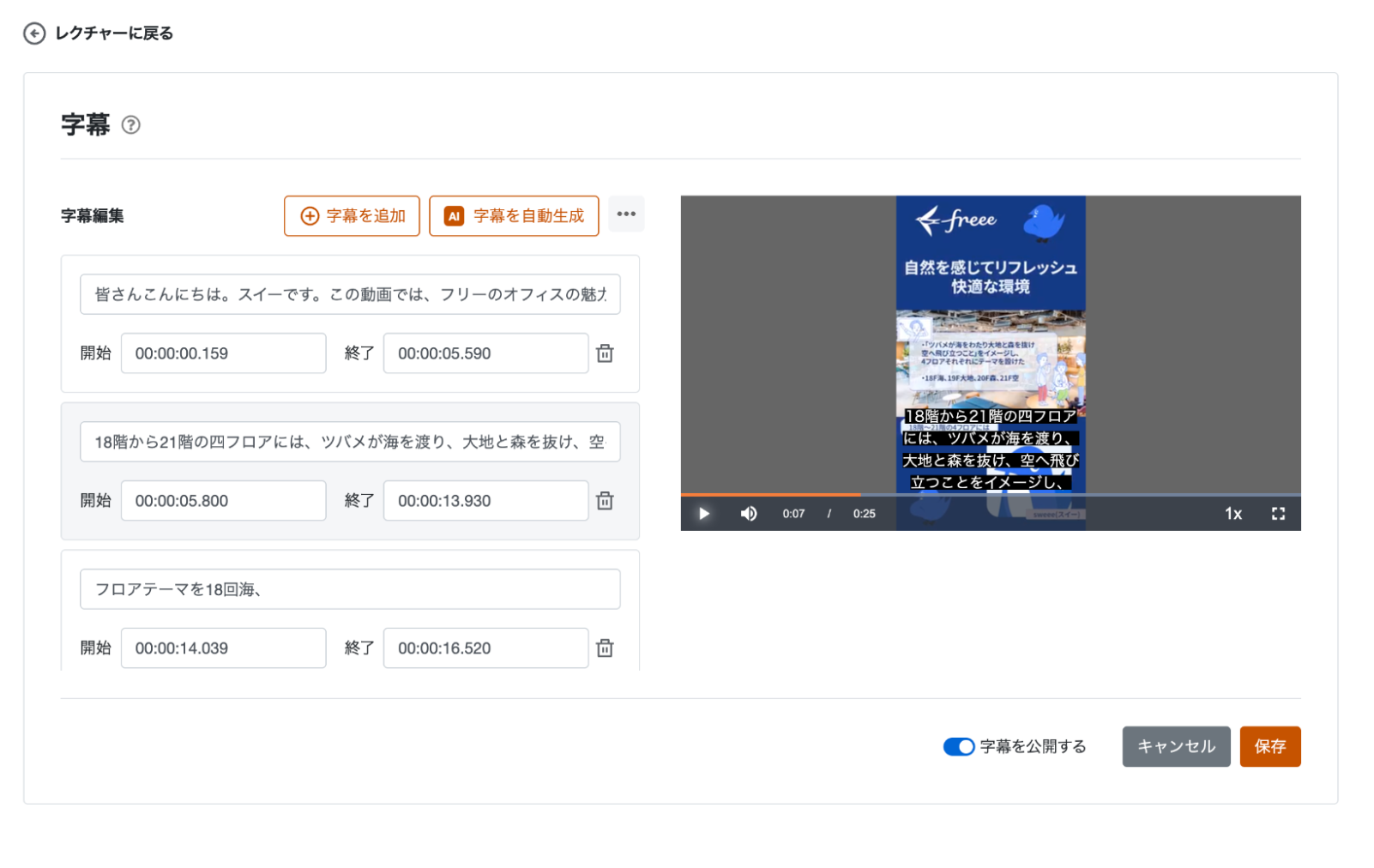This screenshot has width=1374, height=868.
Task: Play the video preview
Action: click(703, 514)
